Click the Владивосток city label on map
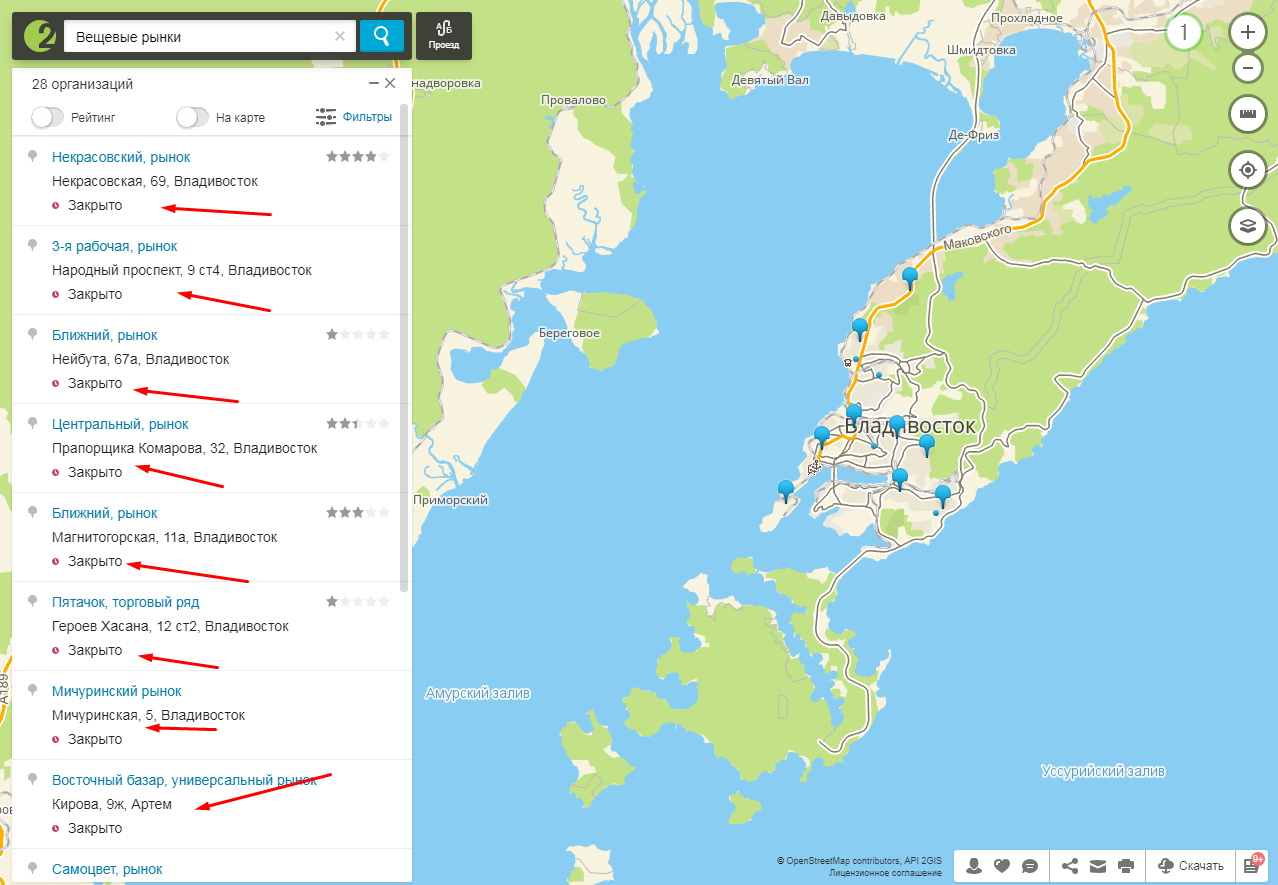Screen dimensions: 1278x885 coord(910,427)
